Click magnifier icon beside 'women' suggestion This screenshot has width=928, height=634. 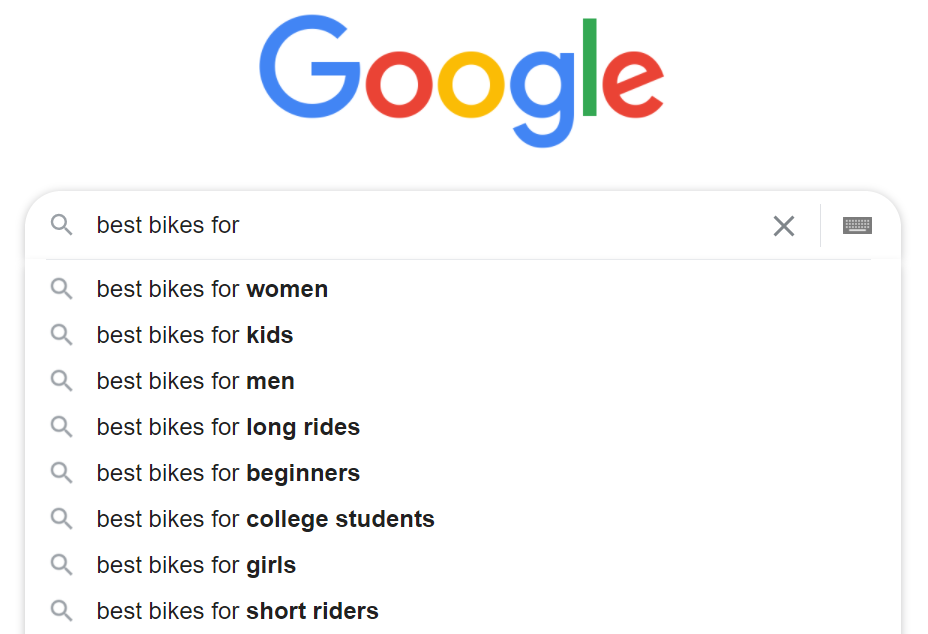tap(62, 289)
